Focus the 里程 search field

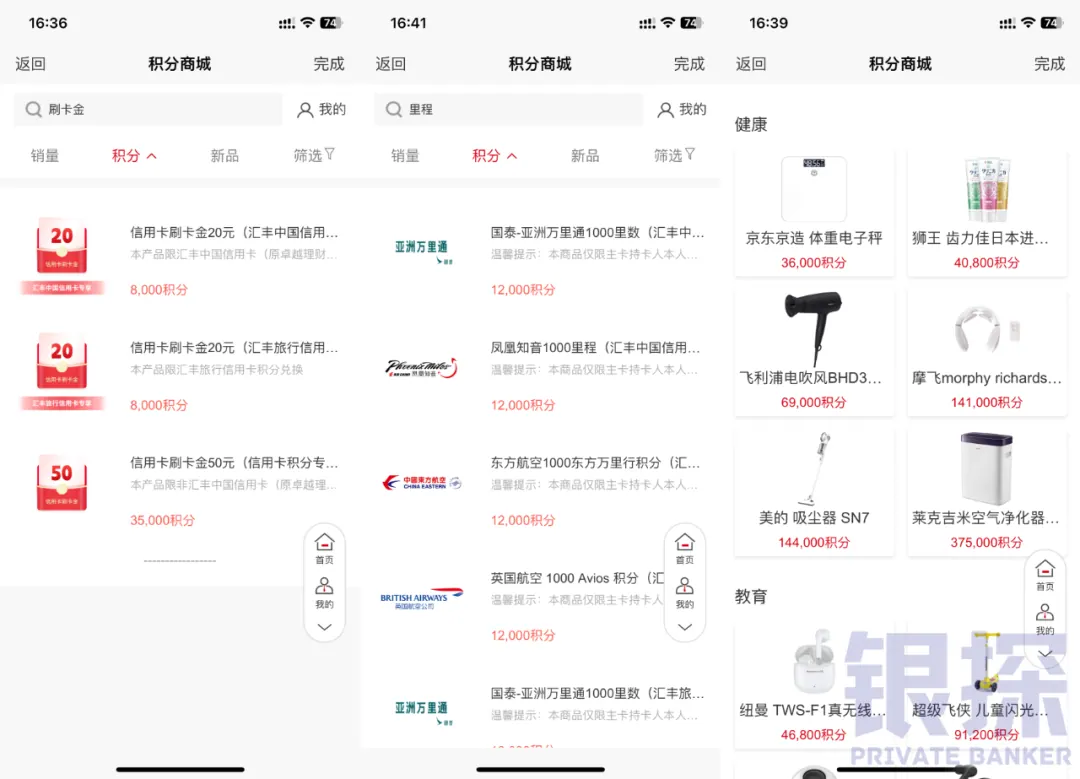(508, 110)
